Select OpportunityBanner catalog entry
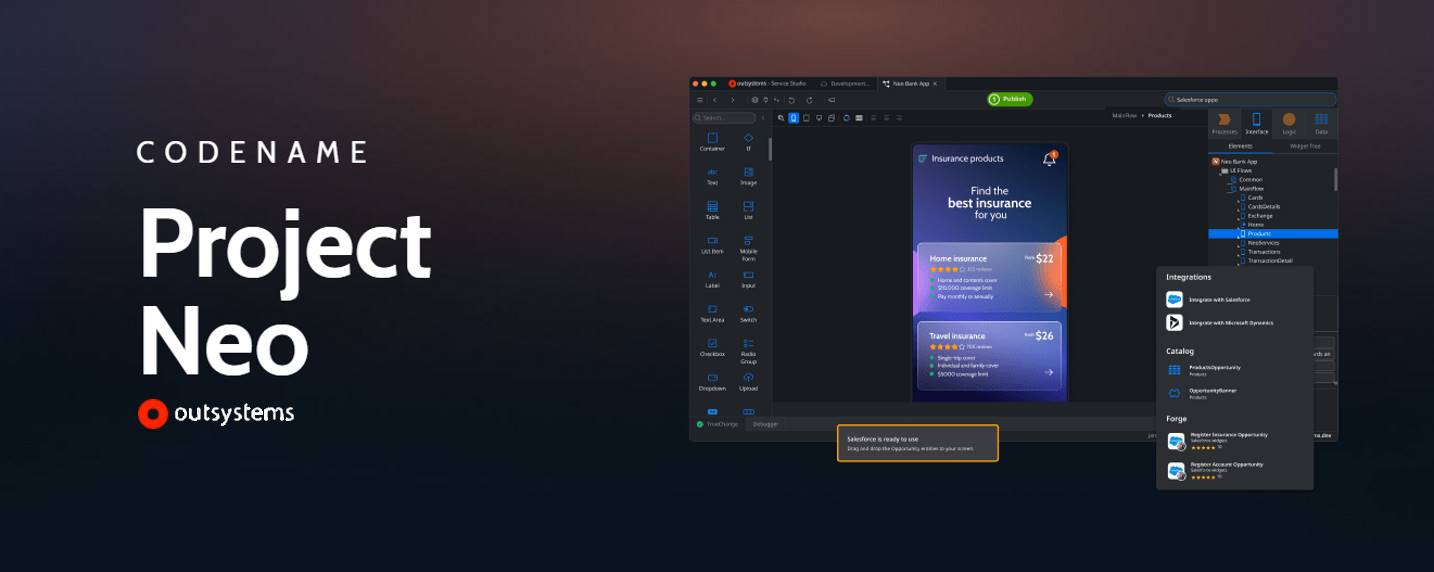Viewport: 1434px width, 572px height. pos(1202,393)
